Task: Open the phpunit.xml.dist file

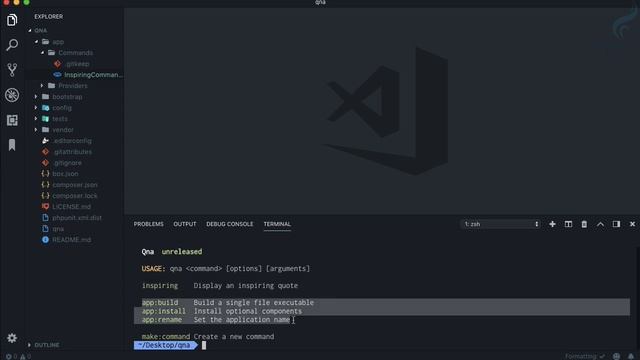Action: pos(77,218)
